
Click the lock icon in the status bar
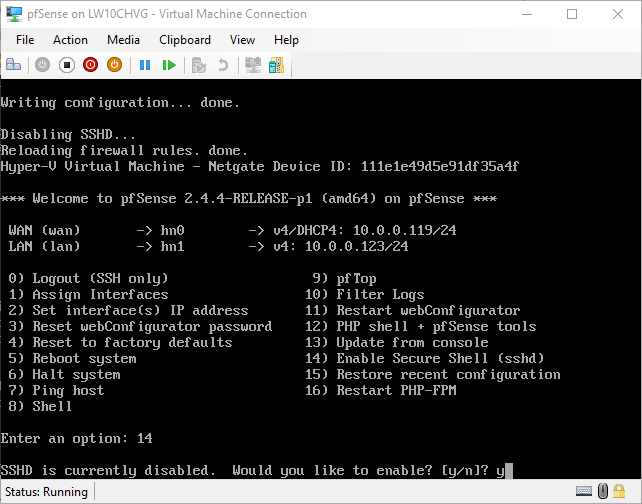click(619, 490)
